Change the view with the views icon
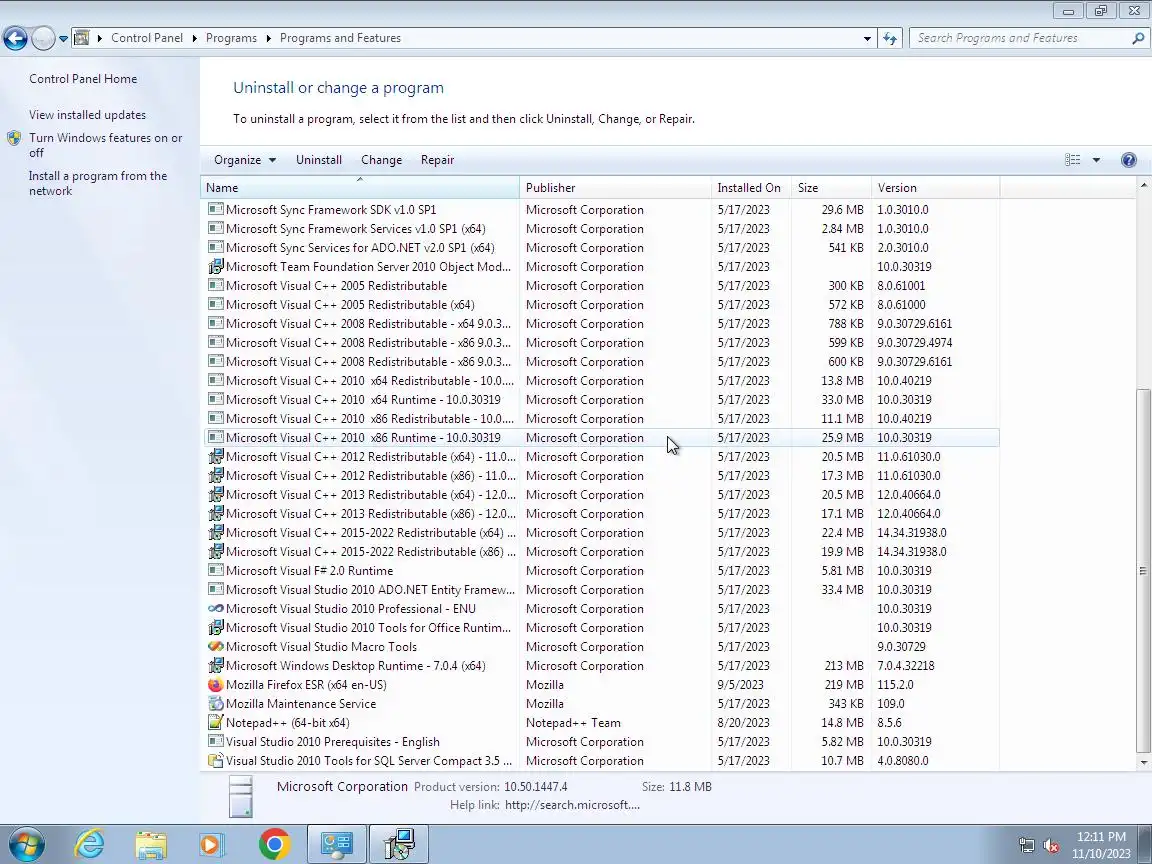Viewport: 1152px width, 864px height. pos(1073,160)
